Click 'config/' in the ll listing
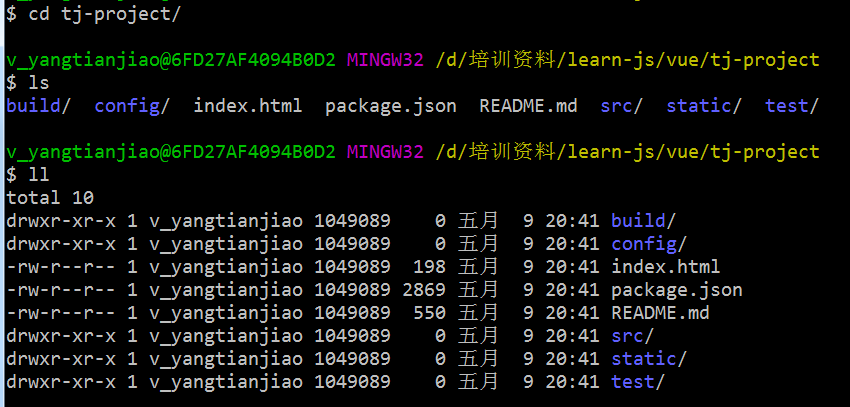The height and width of the screenshot is (407, 850). (649, 243)
